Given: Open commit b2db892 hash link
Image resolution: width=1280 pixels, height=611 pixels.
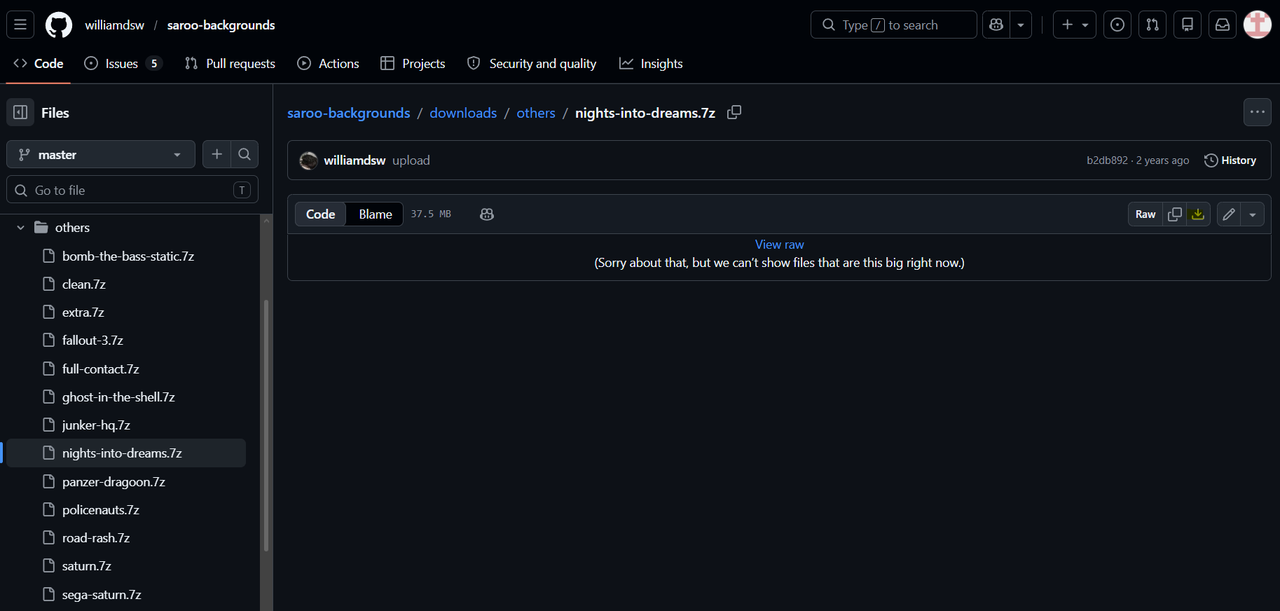Looking at the screenshot, I should [1107, 160].
